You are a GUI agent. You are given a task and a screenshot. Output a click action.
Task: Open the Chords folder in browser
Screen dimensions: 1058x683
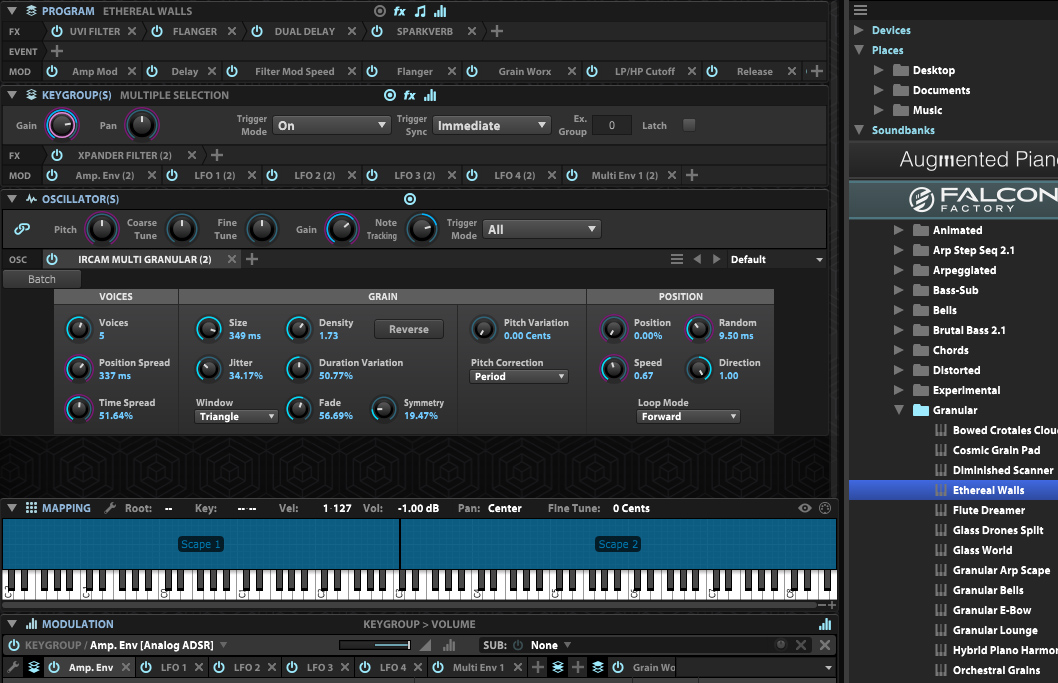(950, 350)
